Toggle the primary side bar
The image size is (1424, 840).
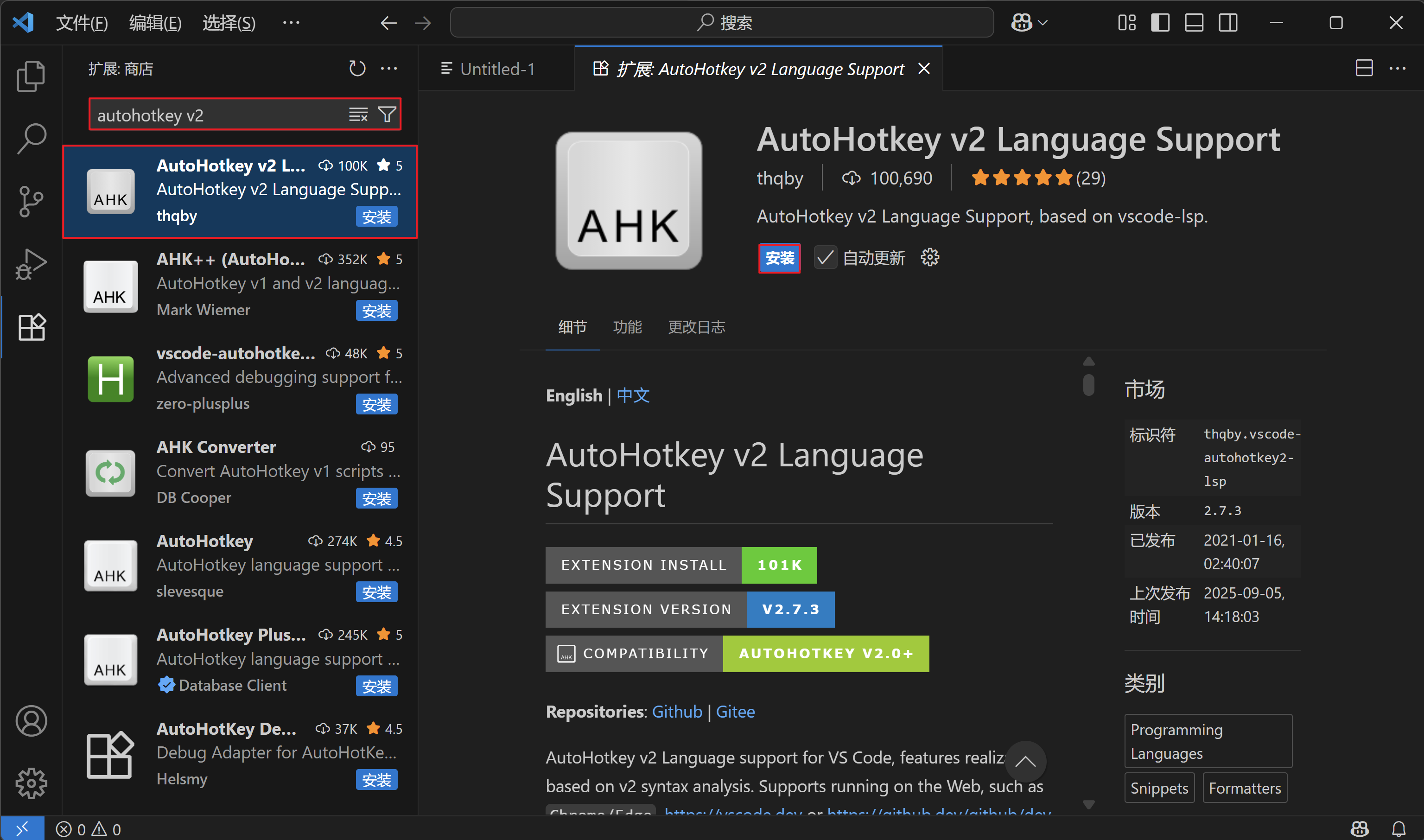pos(1160,23)
